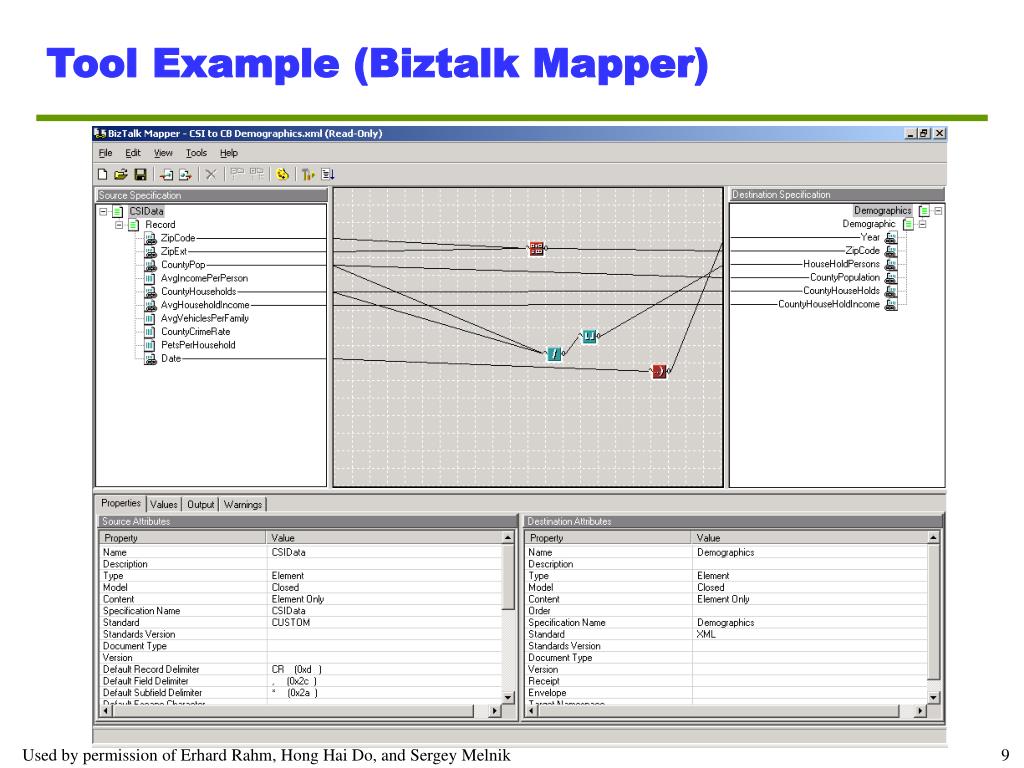Screen dimensions: 1024x768
Task: Collapse the CSIData node in source tree
Action: (x=103, y=212)
